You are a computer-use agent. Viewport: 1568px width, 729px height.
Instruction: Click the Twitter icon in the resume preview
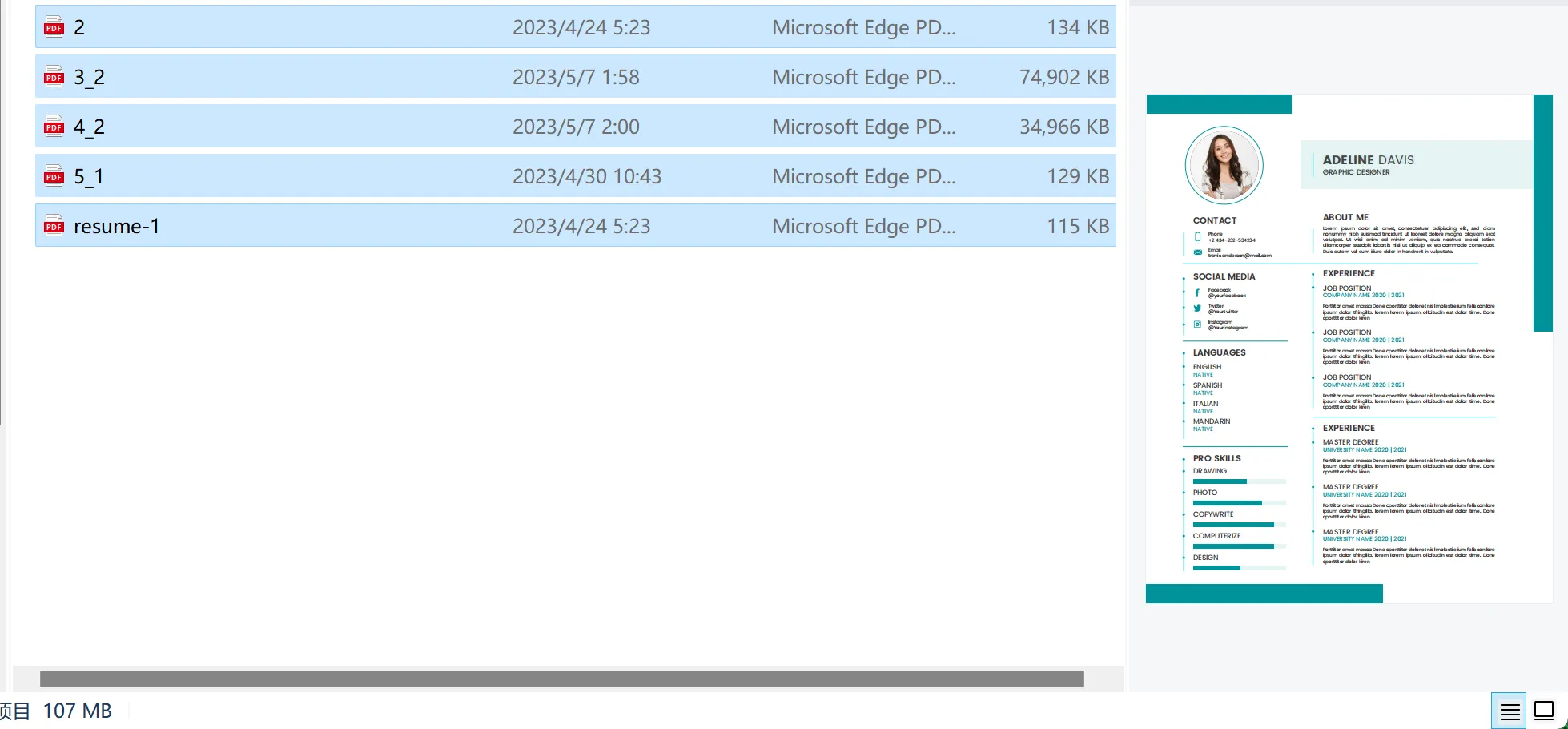[1197, 308]
